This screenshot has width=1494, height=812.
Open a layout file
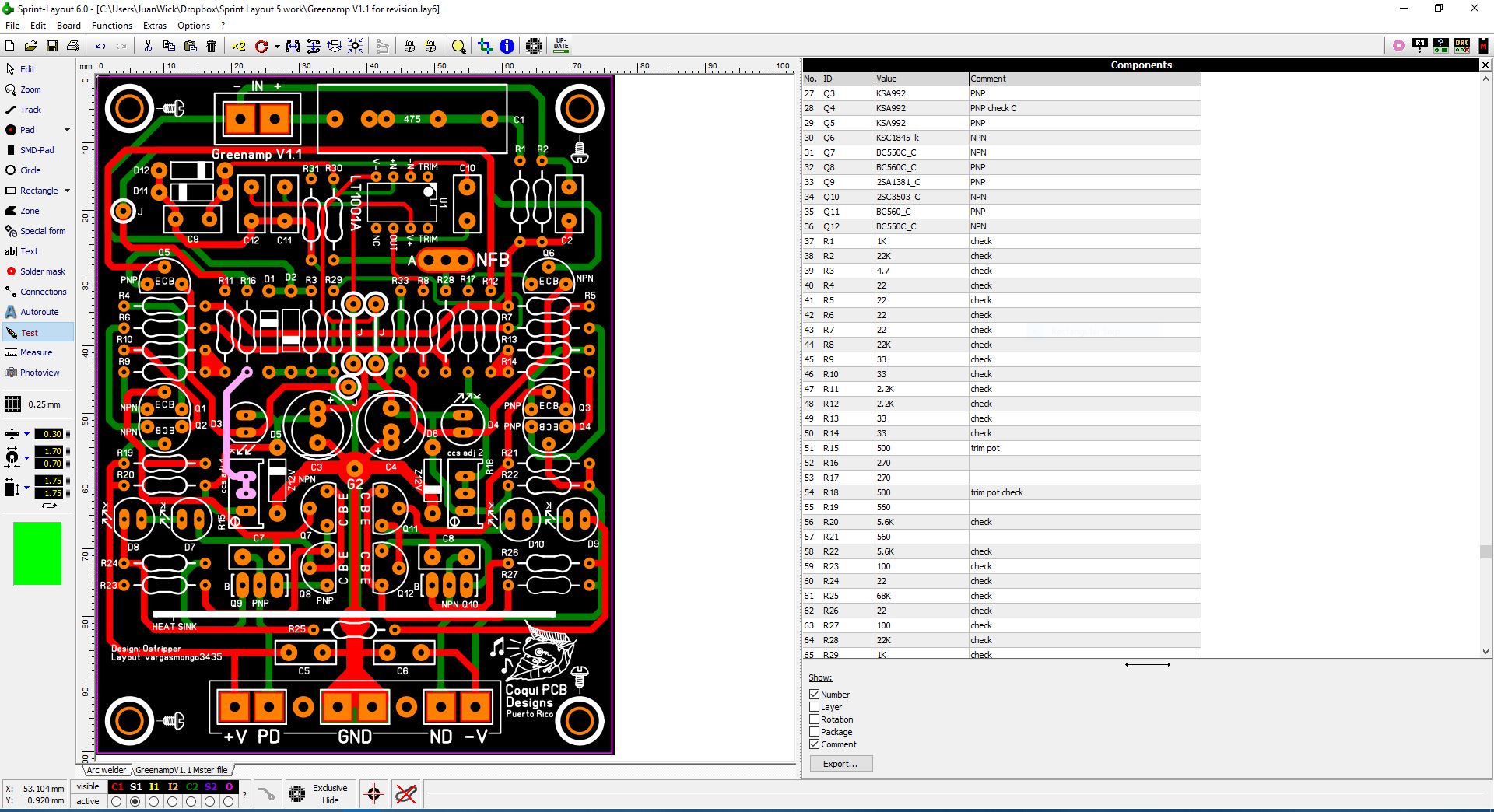(30, 46)
